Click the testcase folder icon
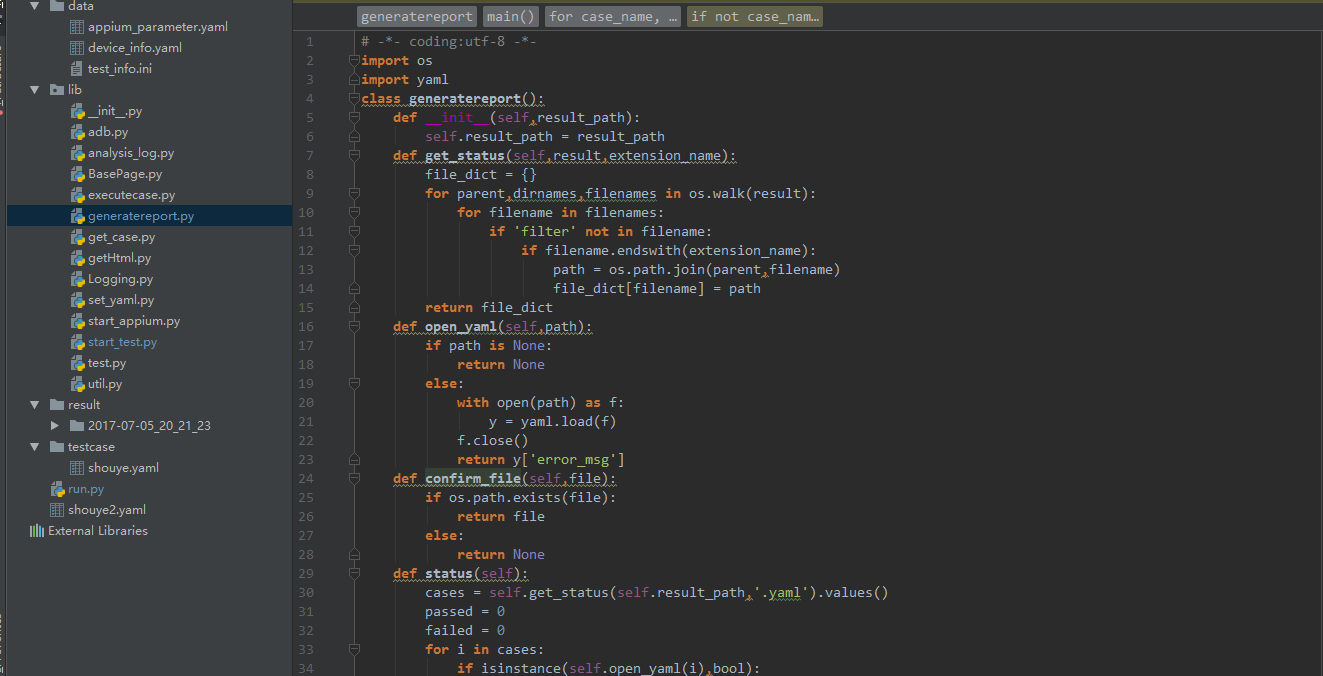 coord(57,447)
